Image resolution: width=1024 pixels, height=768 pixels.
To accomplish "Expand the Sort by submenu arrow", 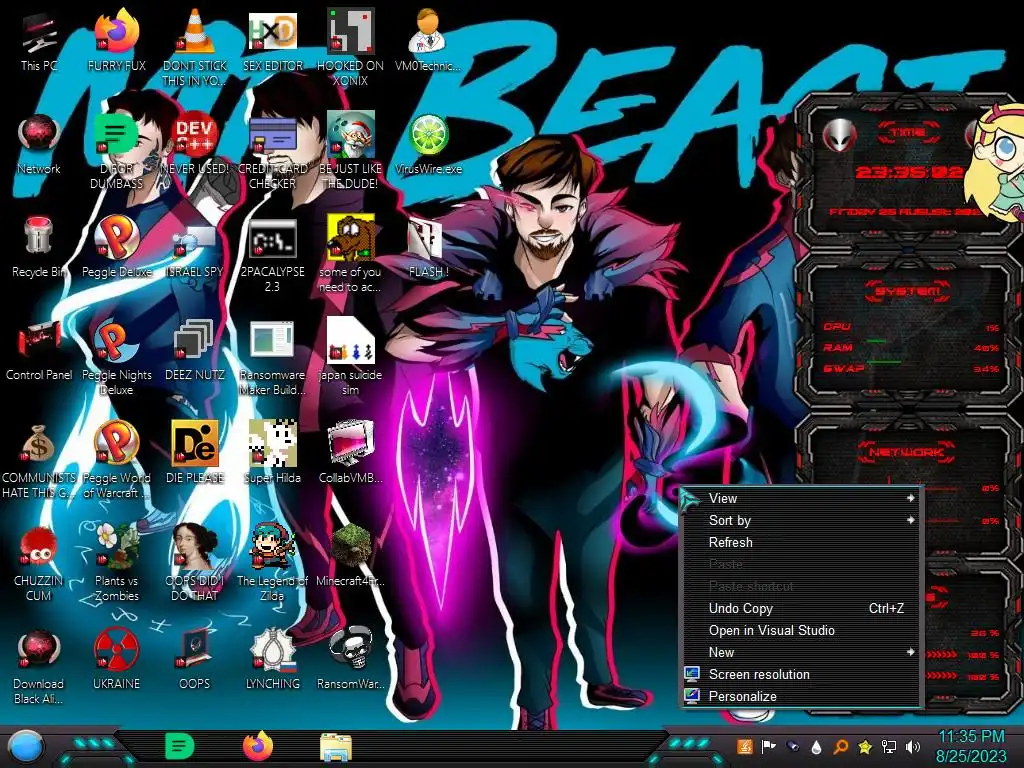I will (x=910, y=520).
